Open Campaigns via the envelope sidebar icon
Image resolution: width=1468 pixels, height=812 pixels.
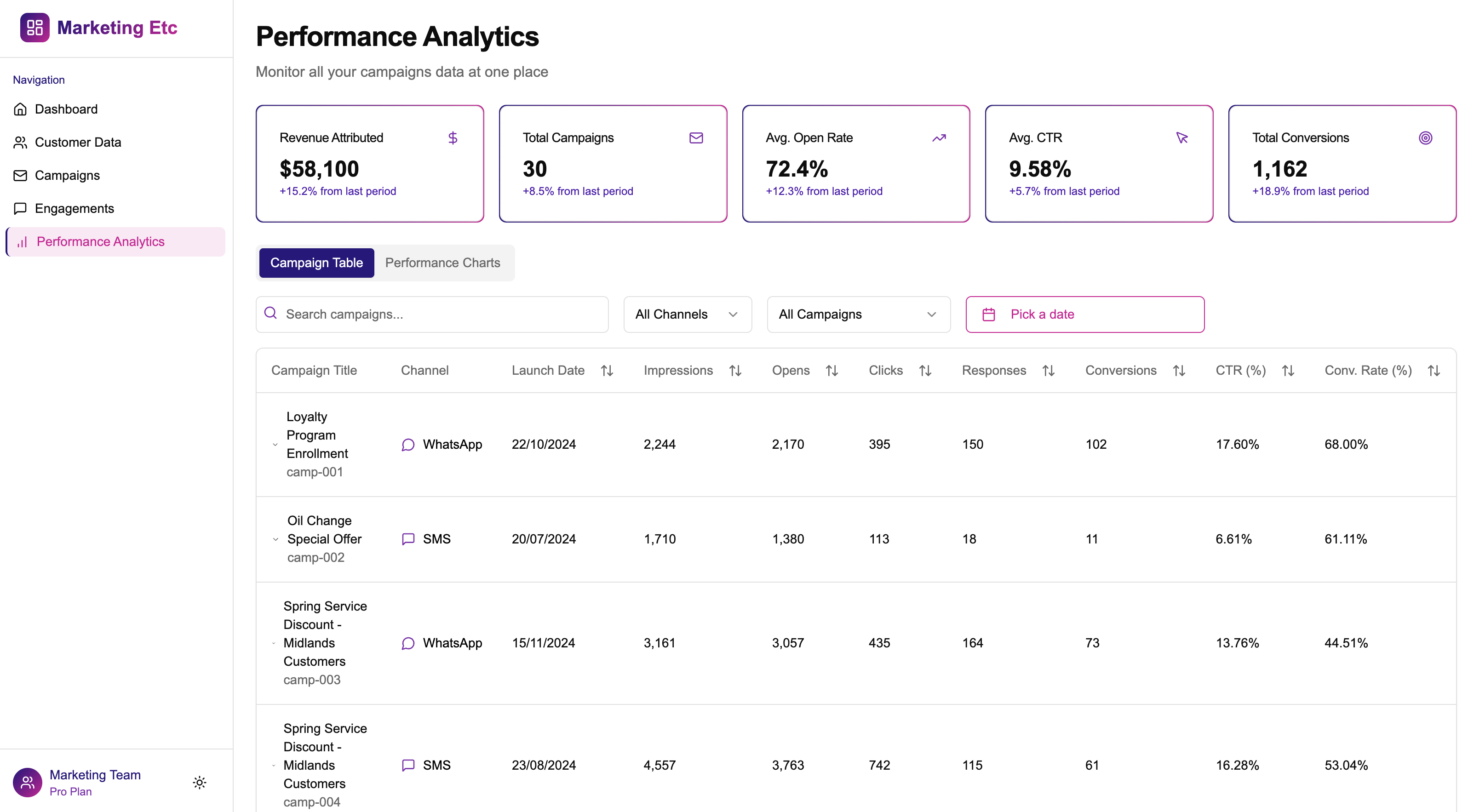[x=21, y=175]
